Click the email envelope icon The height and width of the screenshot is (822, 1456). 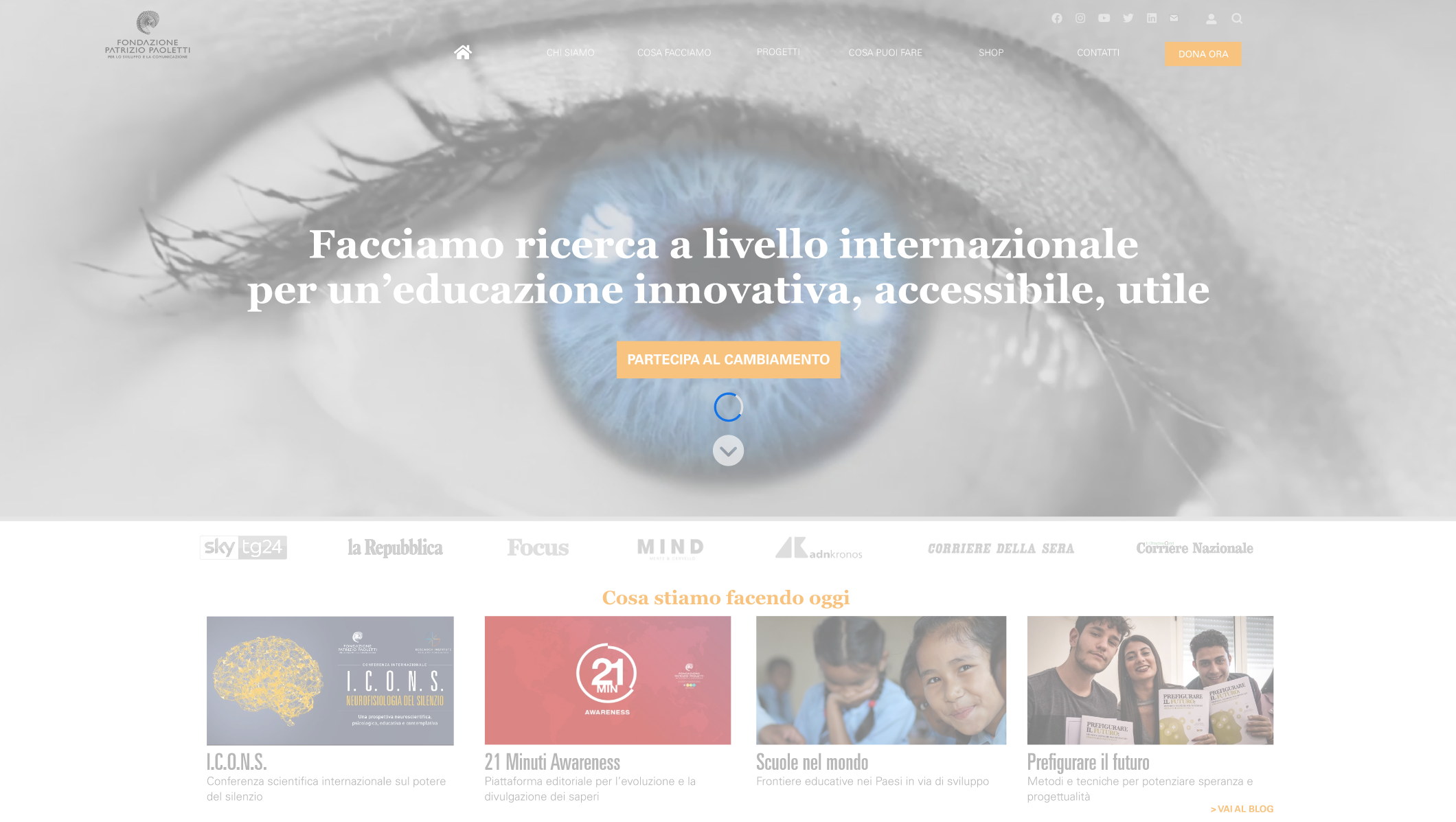[x=1174, y=19]
